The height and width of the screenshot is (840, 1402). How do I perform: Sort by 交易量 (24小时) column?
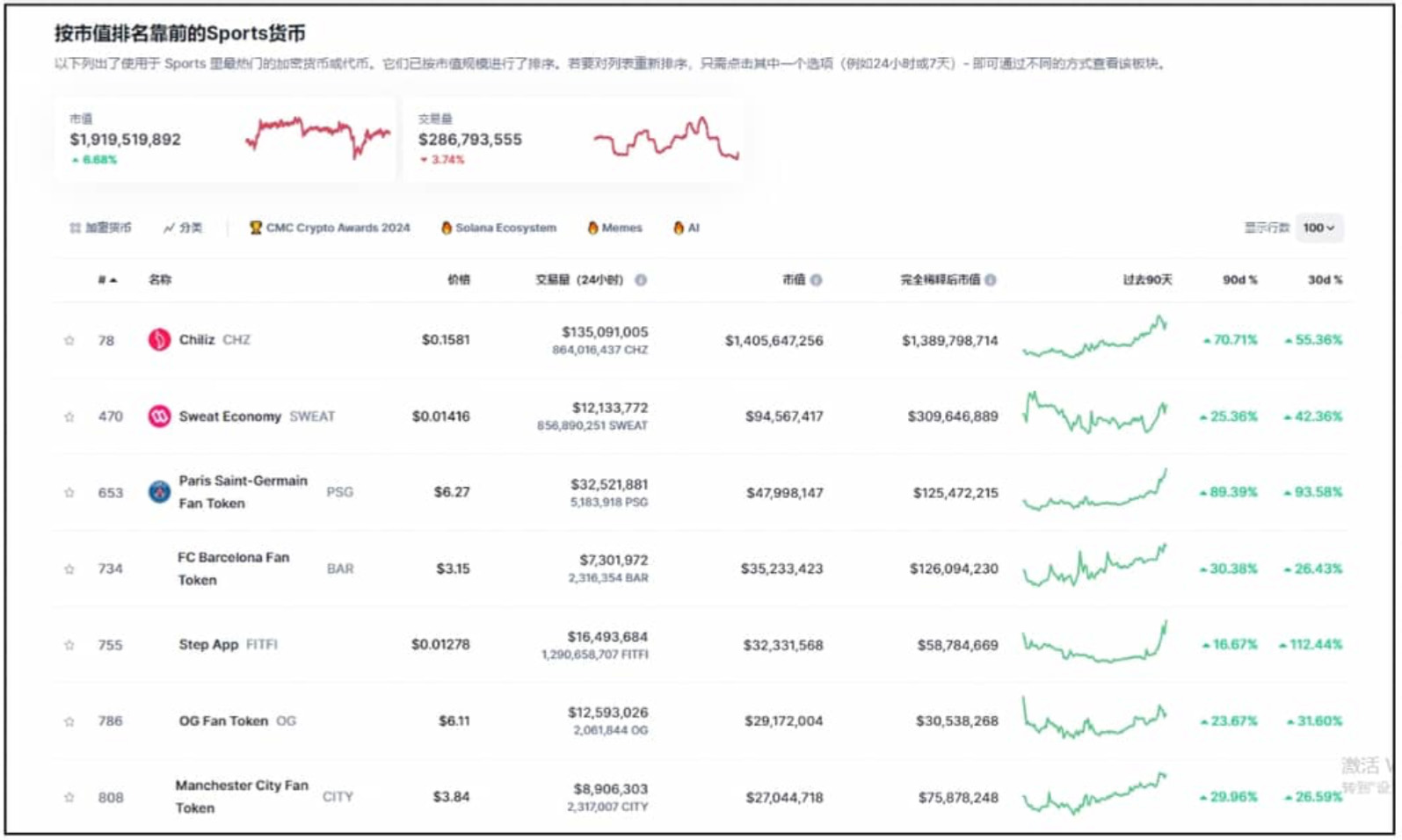click(579, 280)
